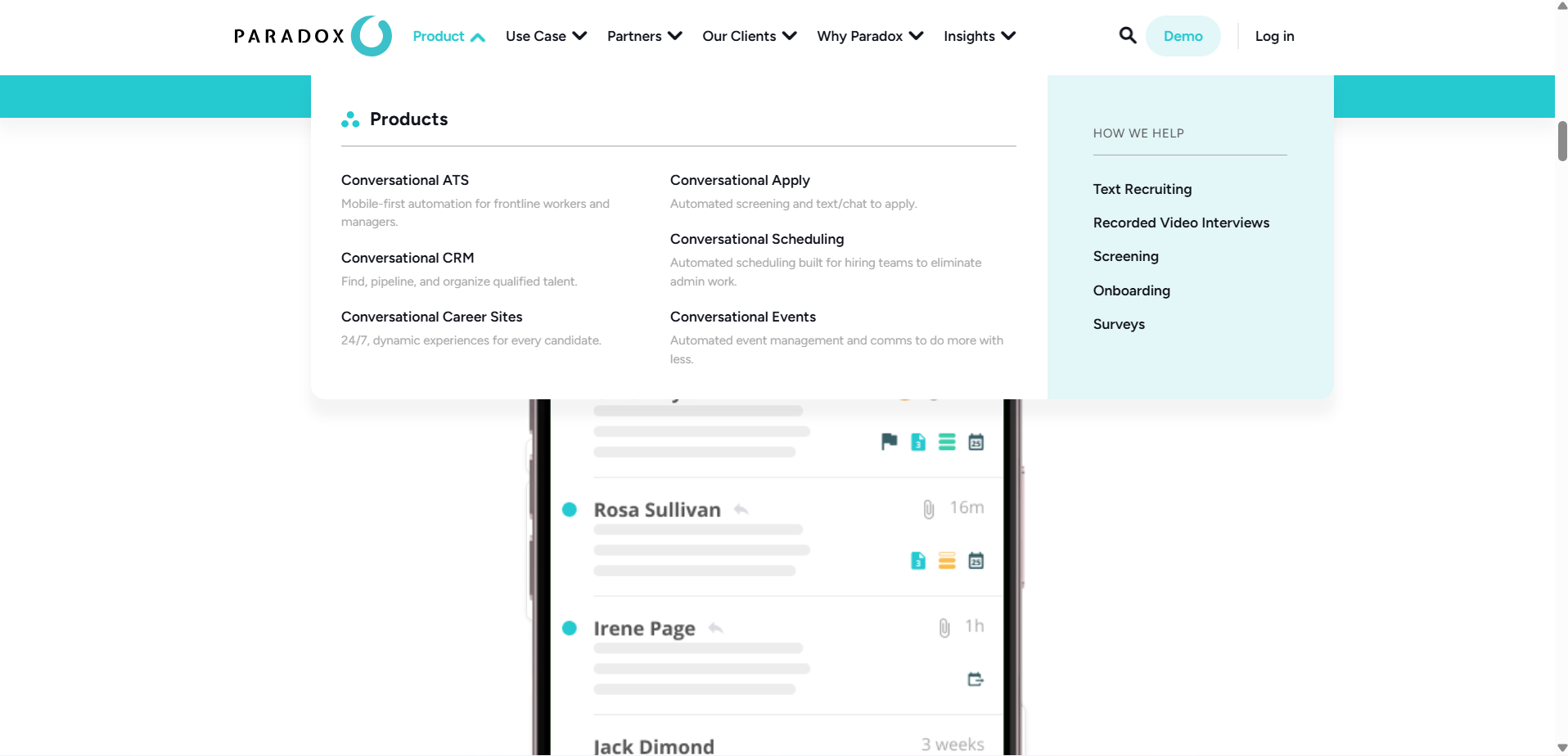Open Recorded Video Interviews link
The width and height of the screenshot is (1568, 756).
click(1181, 223)
